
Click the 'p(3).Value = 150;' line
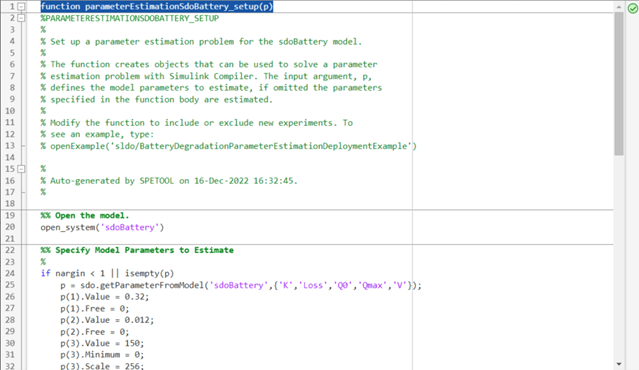pos(102,343)
